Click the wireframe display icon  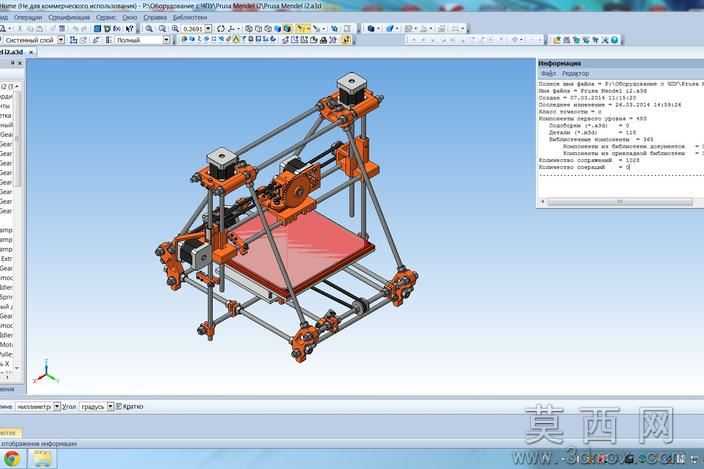(x=249, y=29)
